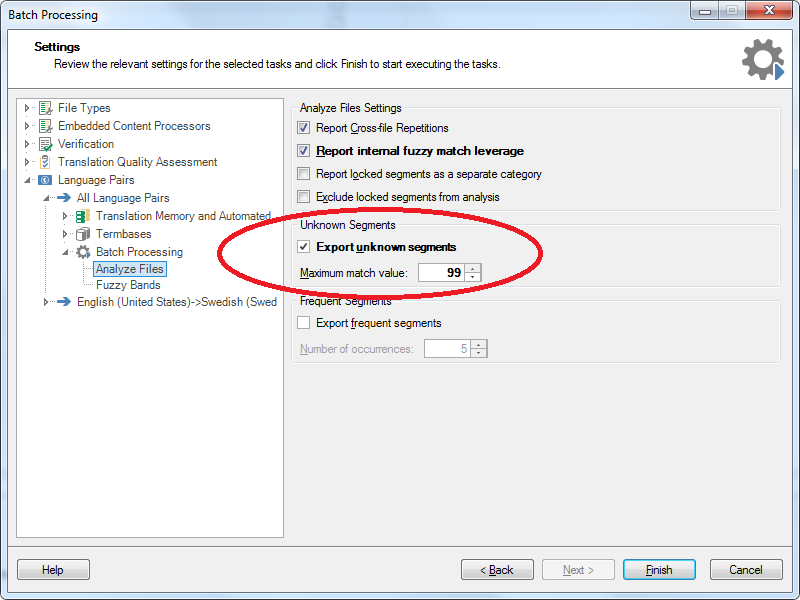Go back with the Back button
This screenshot has width=800, height=600.
497,570
